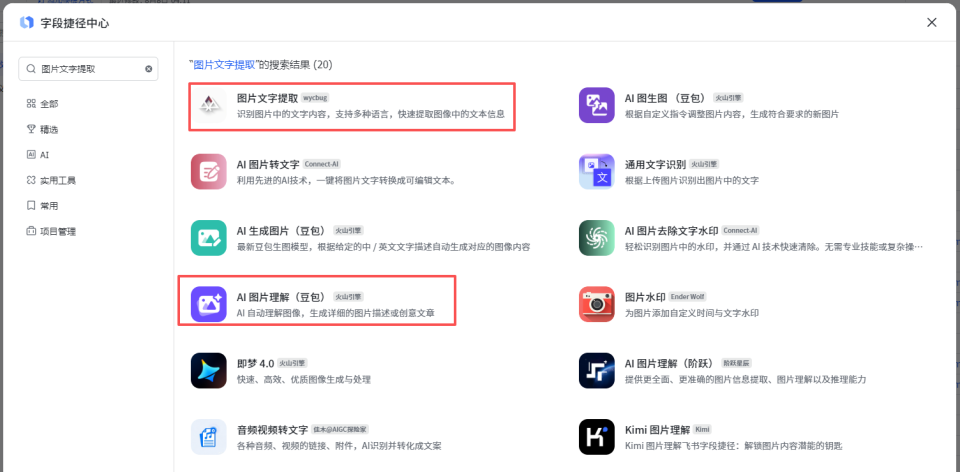This screenshot has height=472, width=960.
Task: Open the Kimi 图片理解 icon
Action: point(597,437)
